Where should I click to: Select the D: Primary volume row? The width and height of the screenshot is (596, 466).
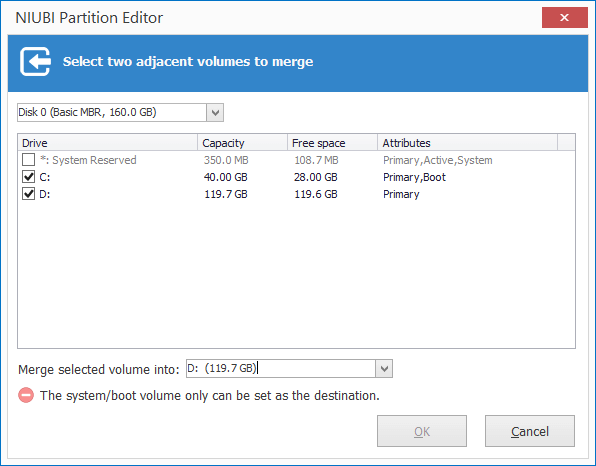[x=296, y=194]
